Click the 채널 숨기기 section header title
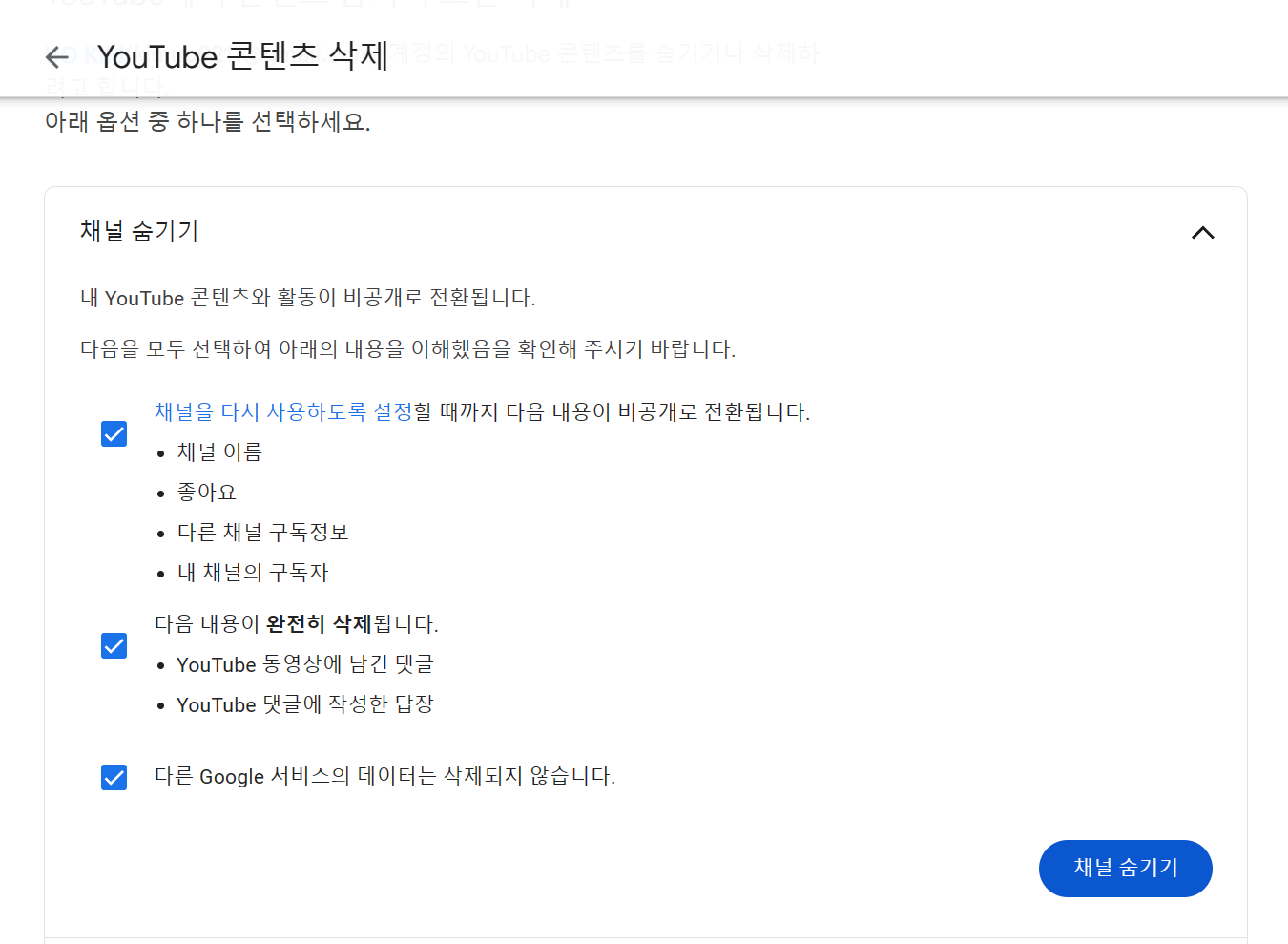Image resolution: width=1288 pixels, height=944 pixels. click(x=139, y=231)
